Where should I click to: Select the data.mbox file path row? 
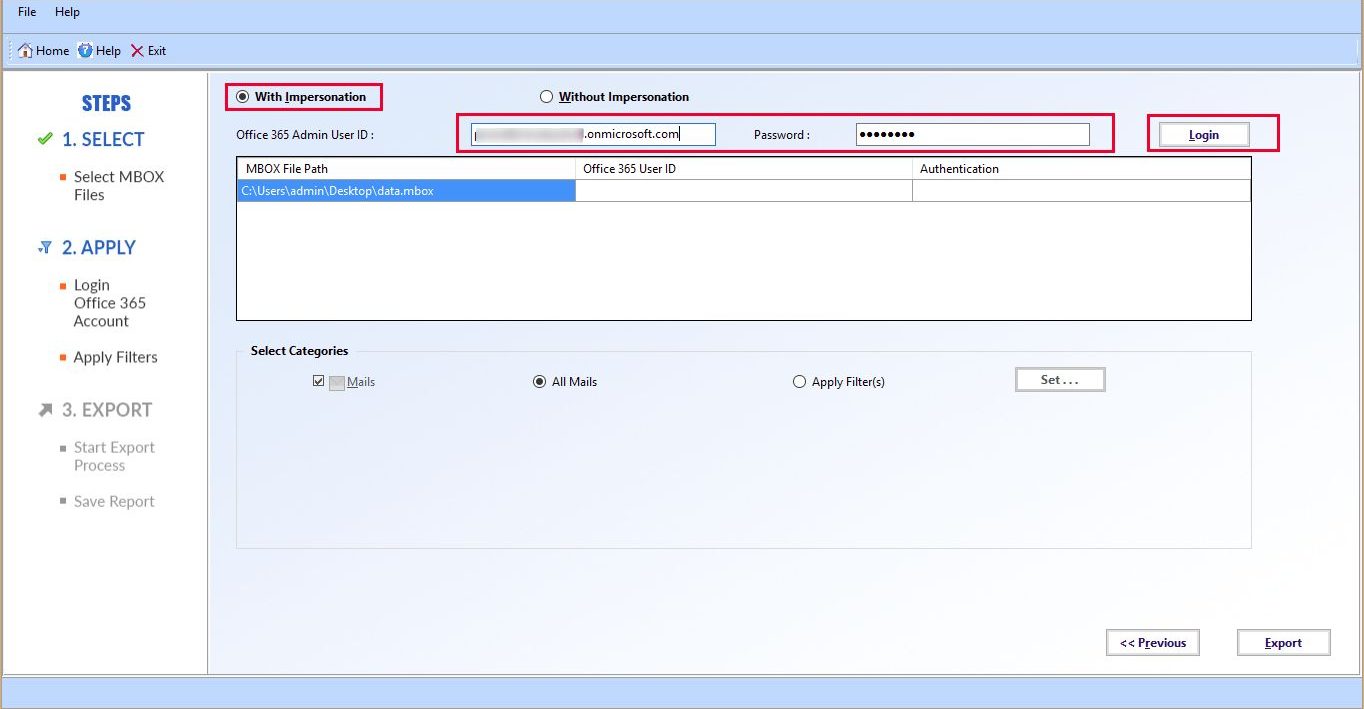(406, 190)
